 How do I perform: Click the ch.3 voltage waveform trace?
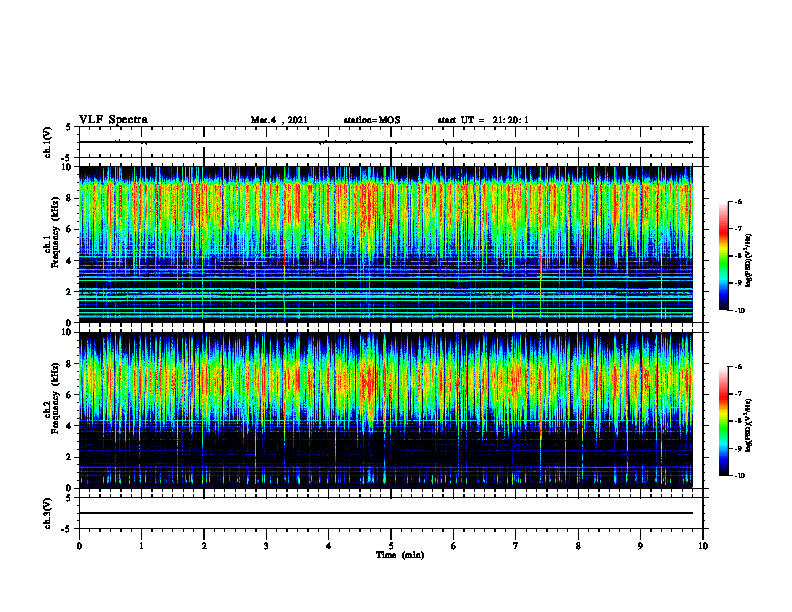click(x=386, y=513)
